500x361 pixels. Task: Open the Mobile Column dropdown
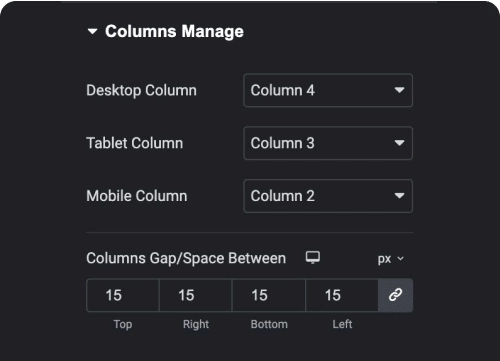point(328,196)
